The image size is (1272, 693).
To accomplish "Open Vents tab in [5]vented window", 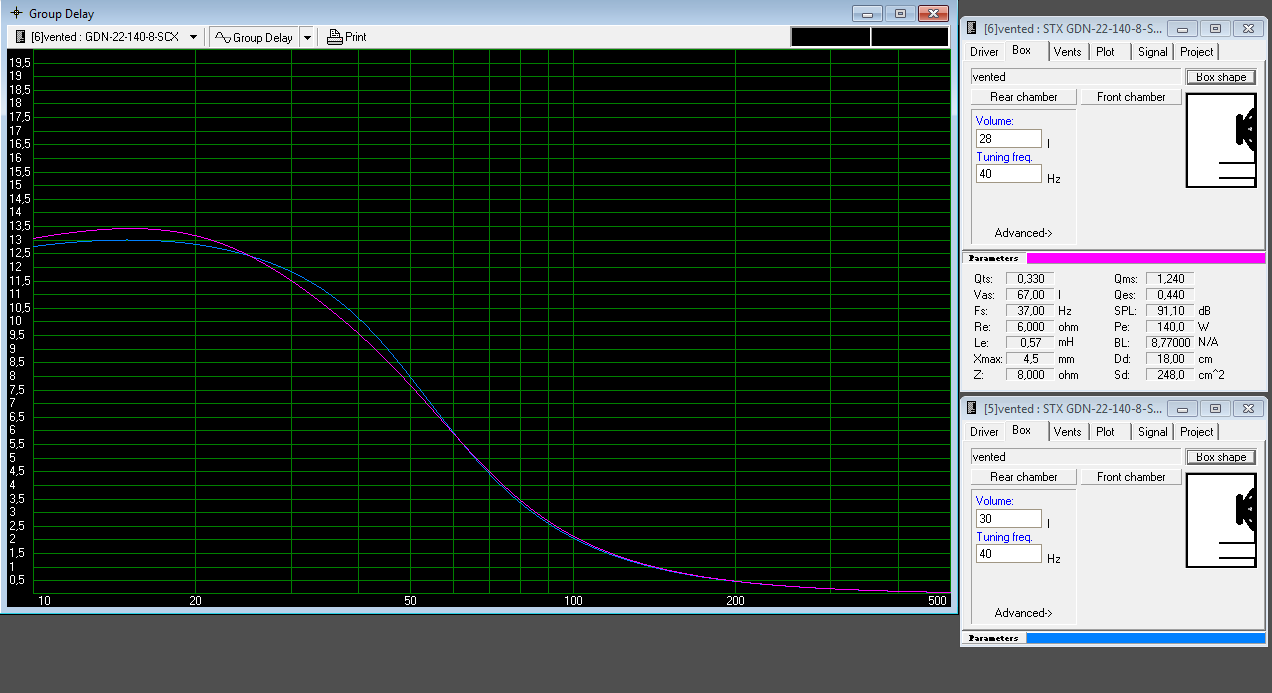I will point(1067,432).
